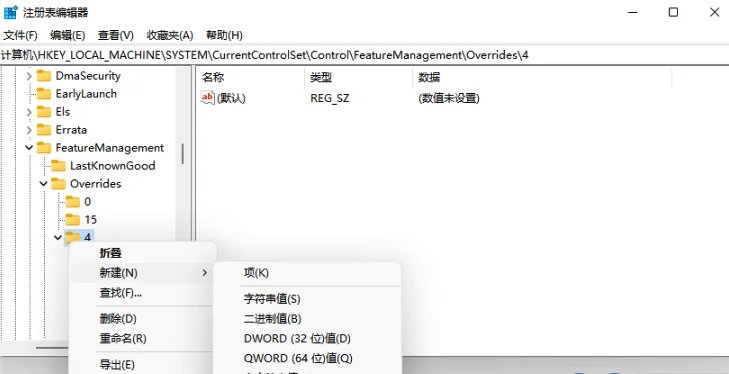729x374 pixels.
Task: Select the Overrides key label
Action: 95,184
